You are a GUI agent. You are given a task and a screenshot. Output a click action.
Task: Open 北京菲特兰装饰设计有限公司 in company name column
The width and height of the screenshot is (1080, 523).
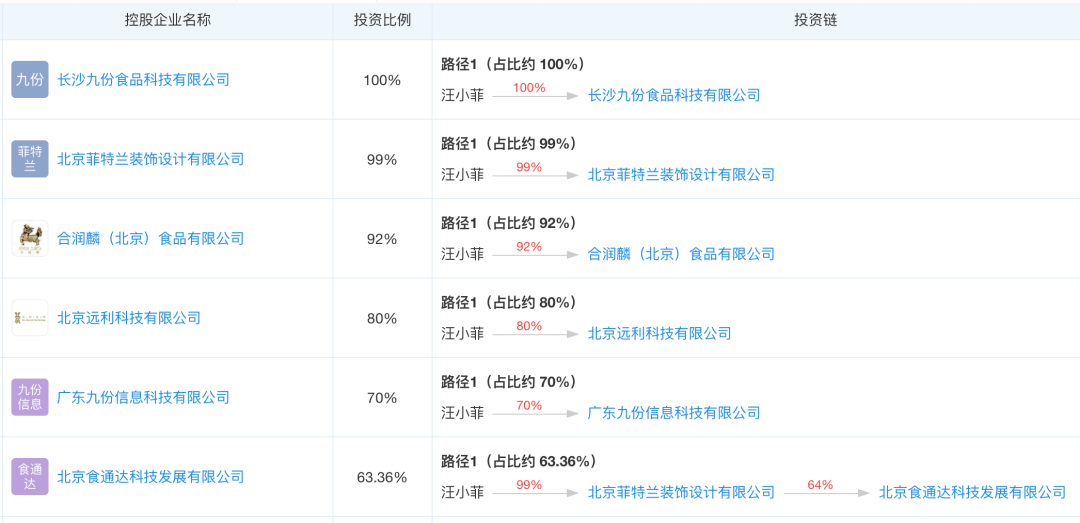pyautogui.click(x=150, y=159)
